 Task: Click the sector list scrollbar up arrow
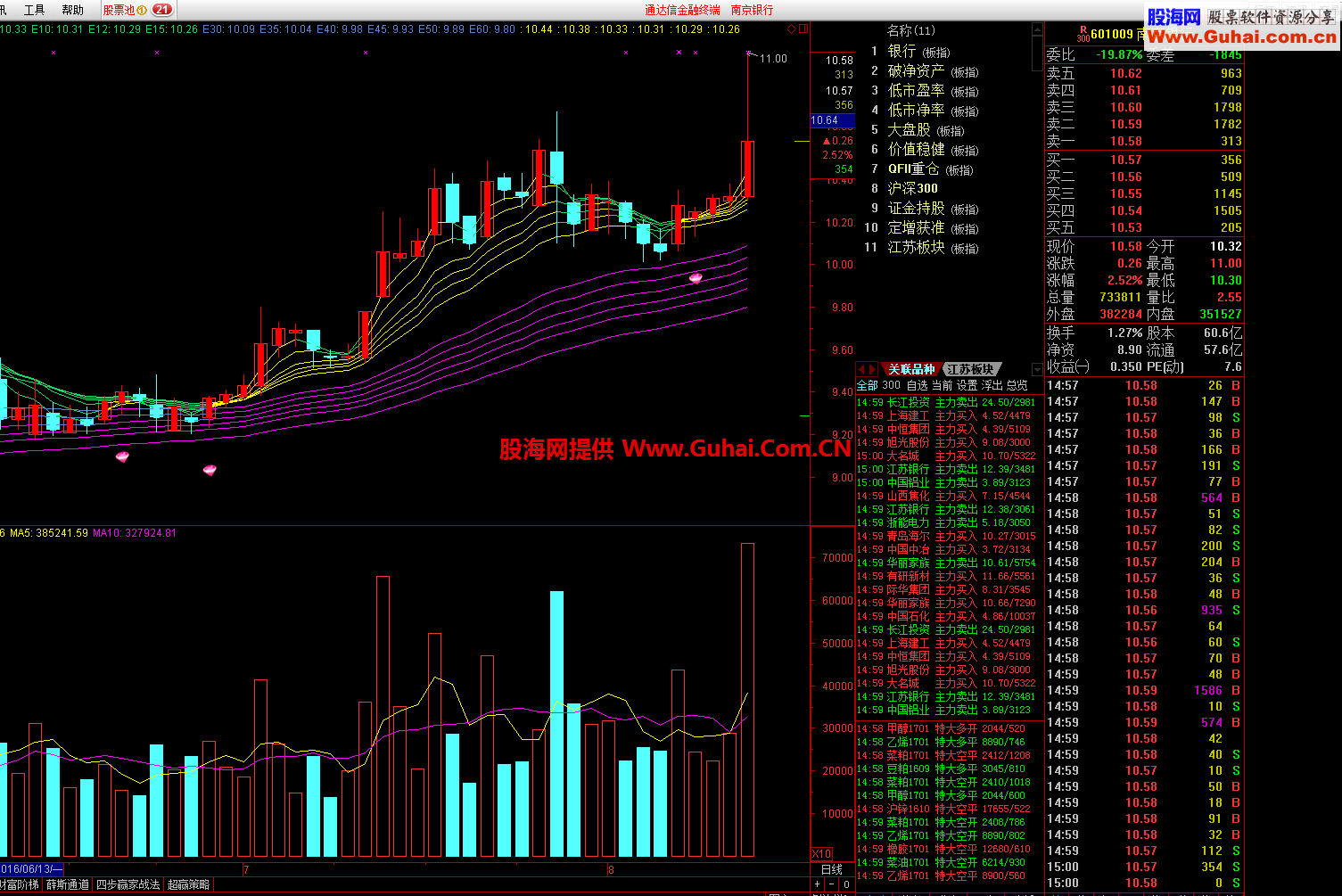point(1037,29)
